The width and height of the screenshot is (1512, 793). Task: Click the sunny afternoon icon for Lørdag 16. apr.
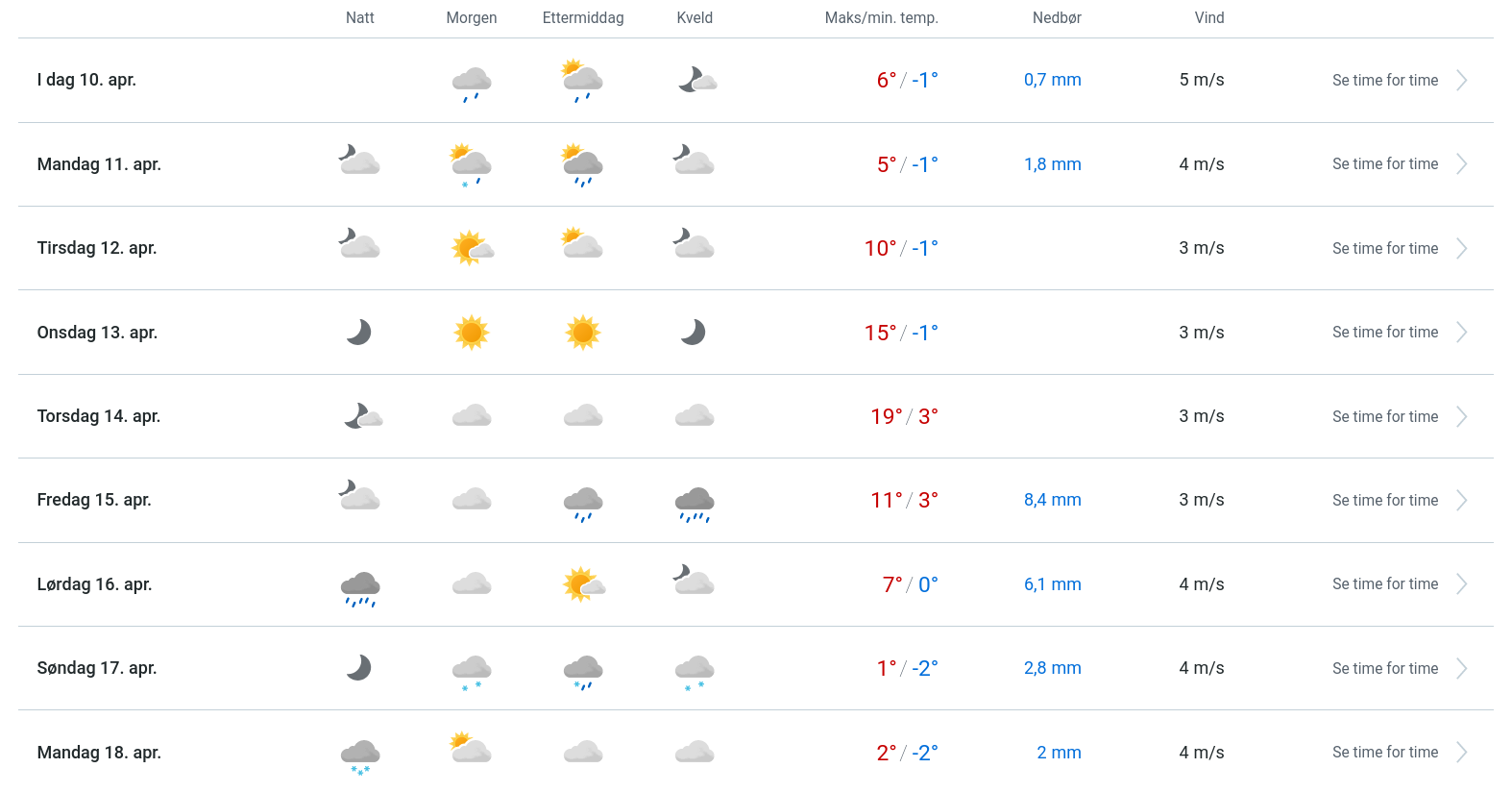click(583, 584)
